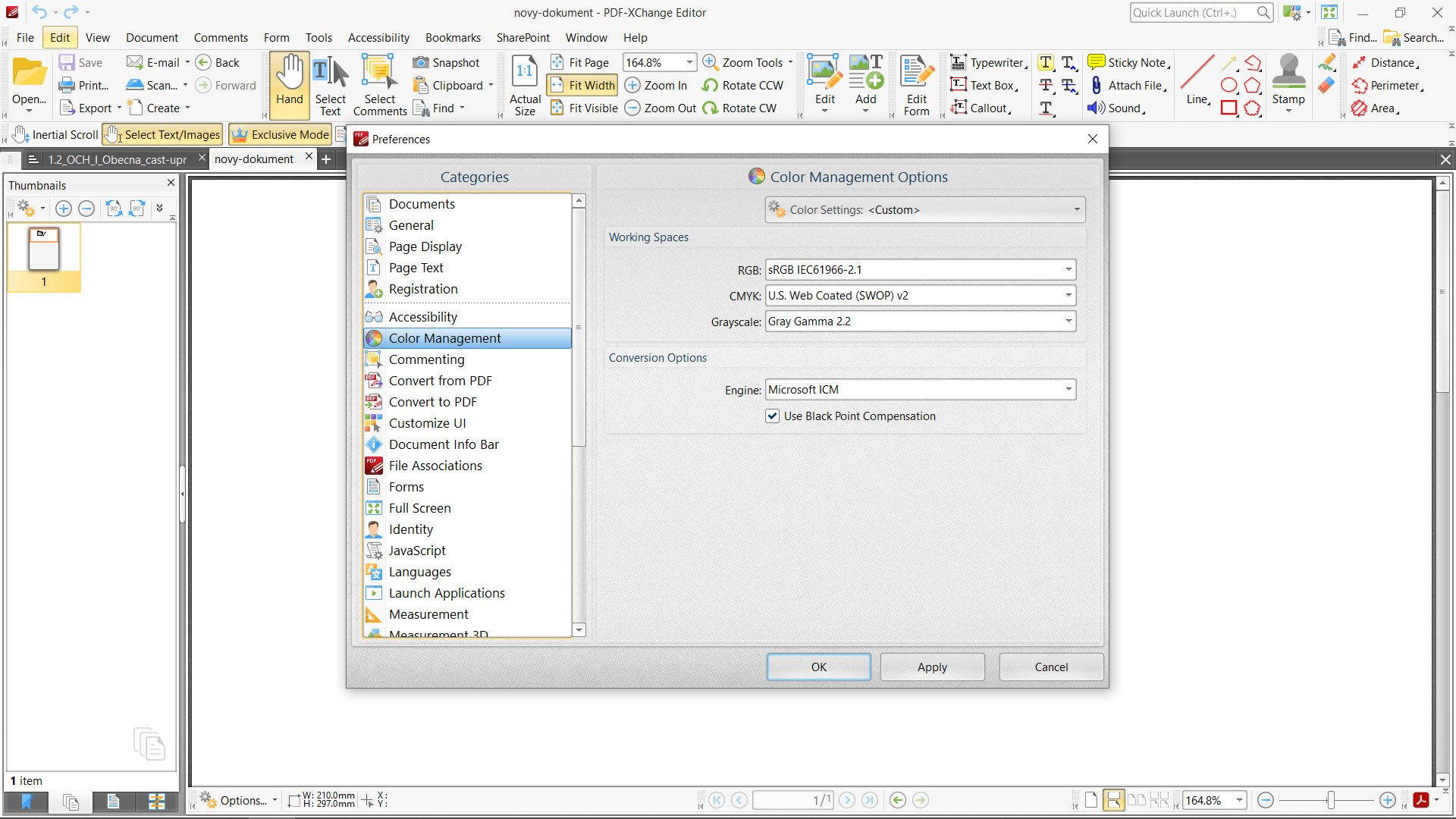Select the Line drawing tool
The image size is (1456, 819).
pyautogui.click(x=1197, y=80)
